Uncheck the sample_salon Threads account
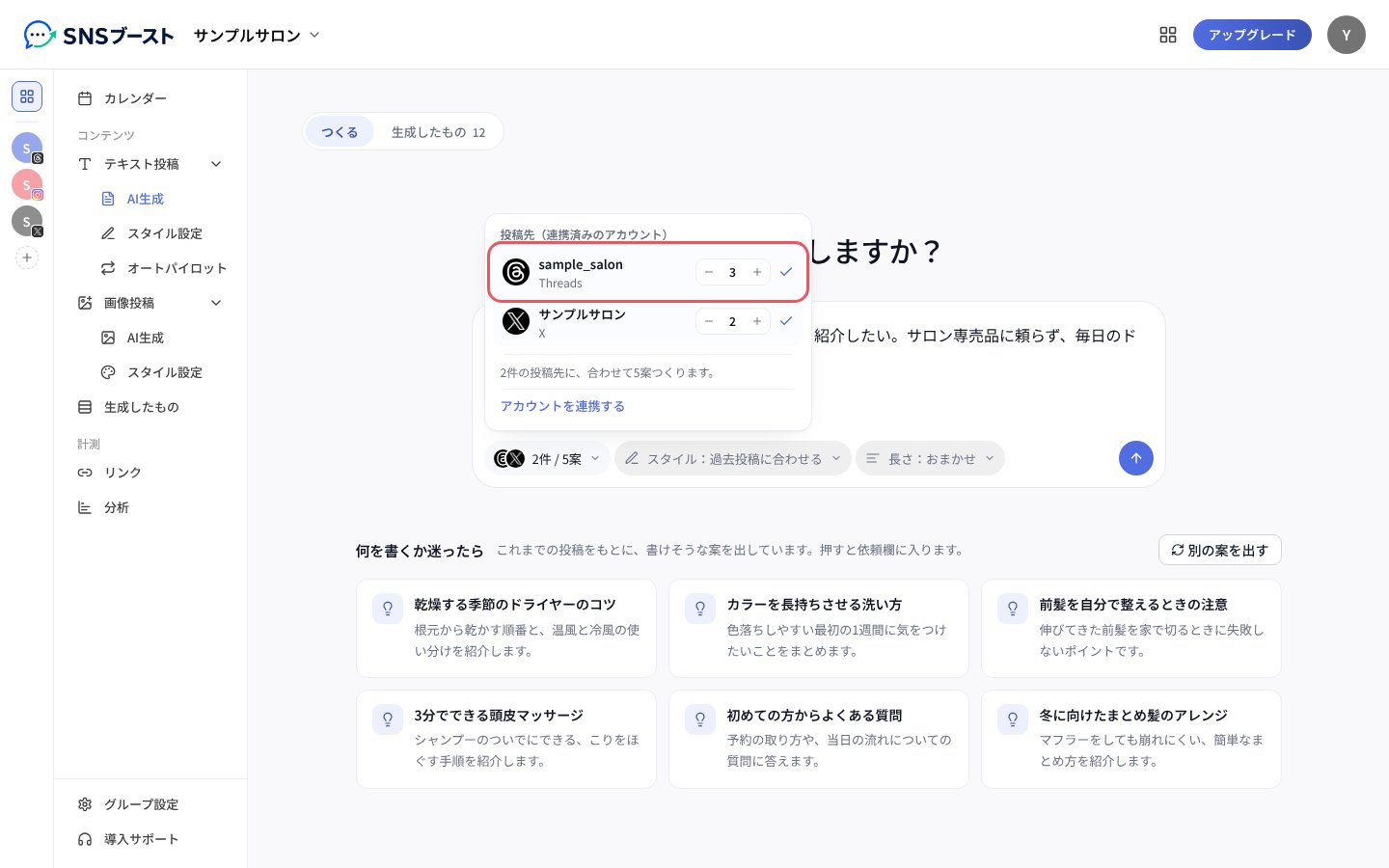This screenshot has width=1389, height=868. click(x=786, y=272)
